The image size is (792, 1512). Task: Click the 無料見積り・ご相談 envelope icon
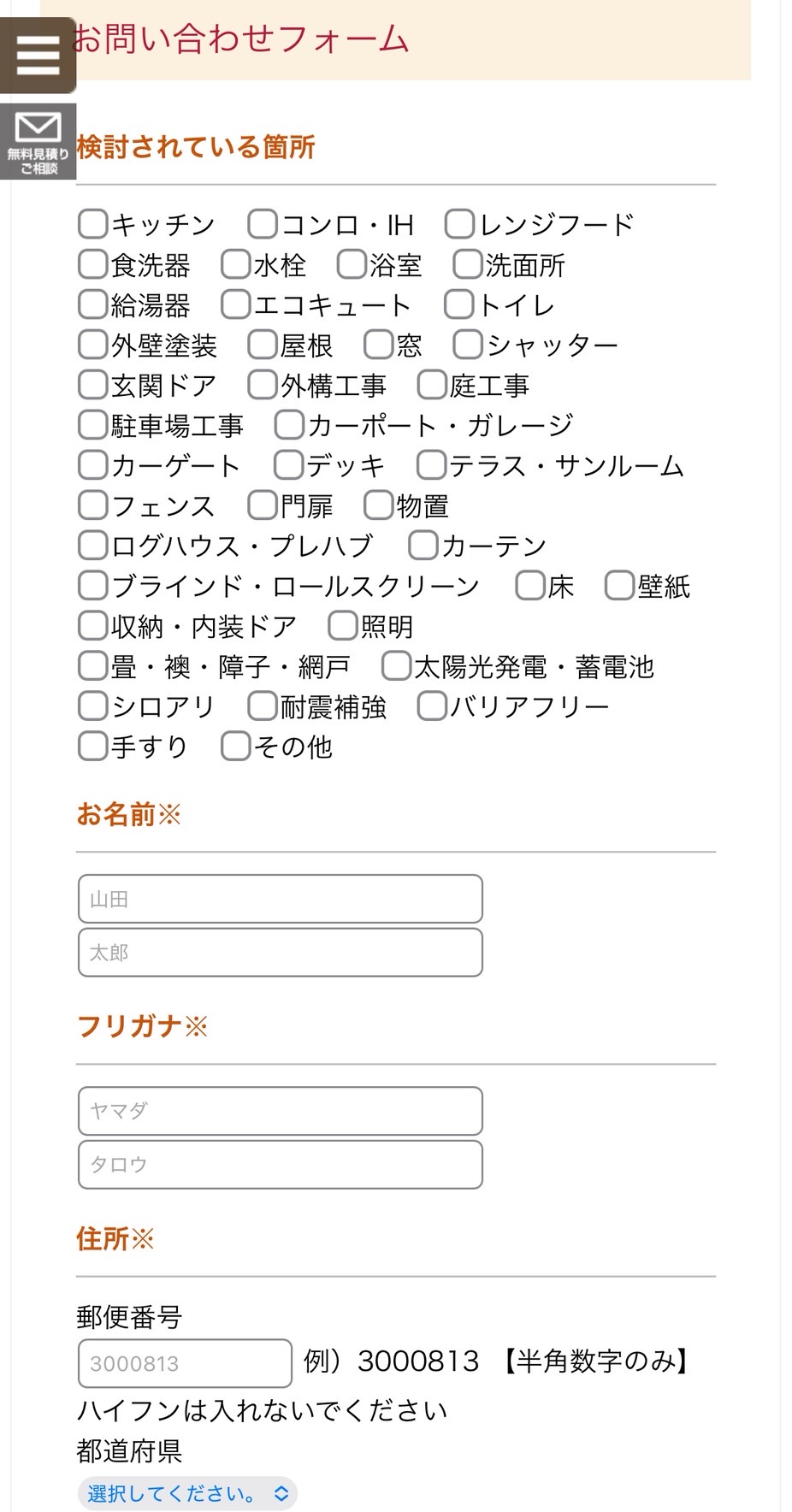(x=39, y=139)
